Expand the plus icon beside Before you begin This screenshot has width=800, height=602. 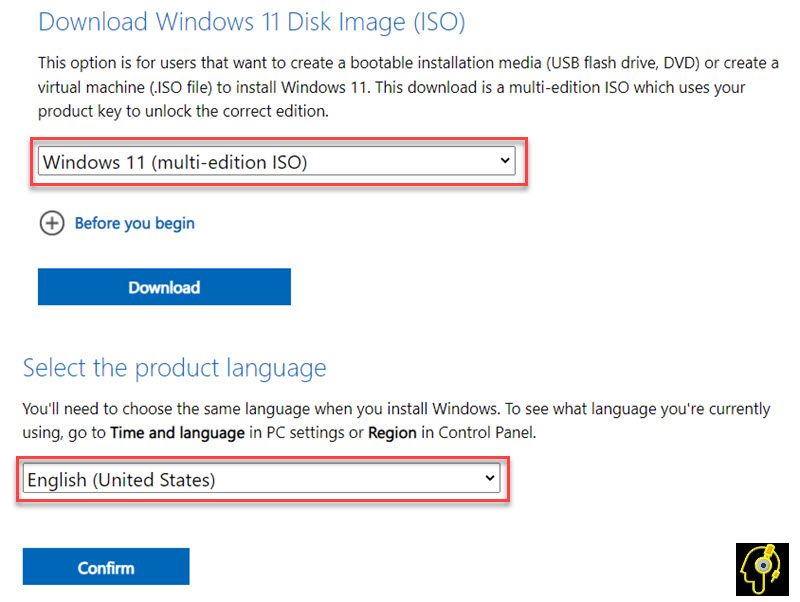(52, 223)
